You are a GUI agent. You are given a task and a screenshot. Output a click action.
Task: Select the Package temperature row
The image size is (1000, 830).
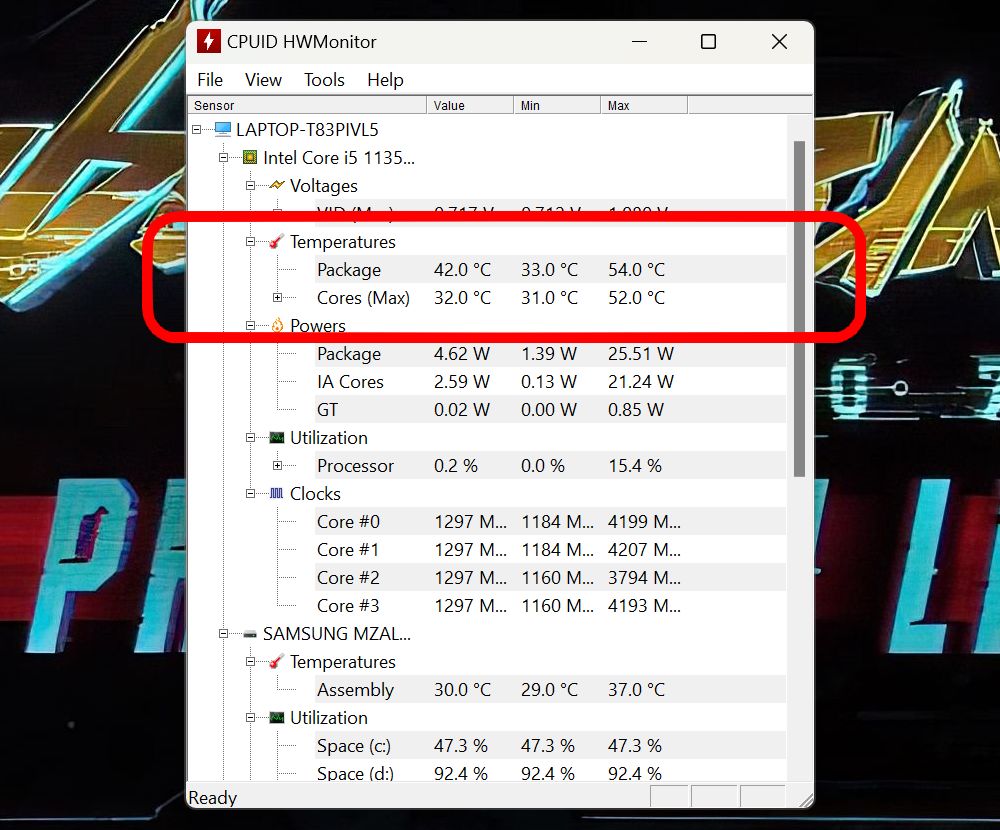(x=551, y=270)
